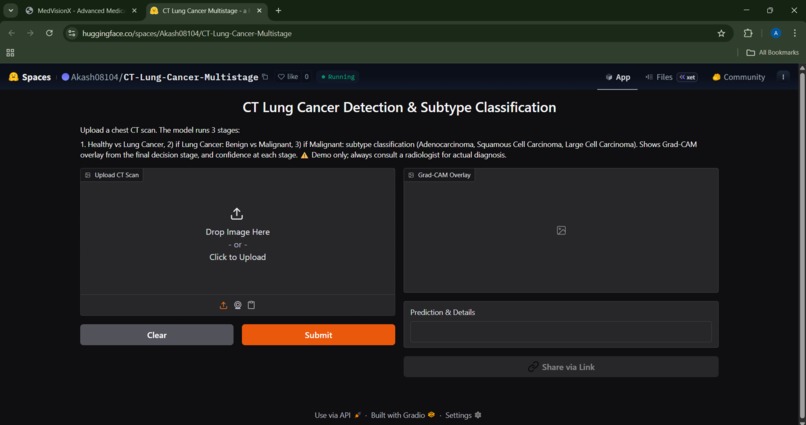Close the CT Lung Cancer Multistage tab
806x425 pixels.
tap(259, 10)
